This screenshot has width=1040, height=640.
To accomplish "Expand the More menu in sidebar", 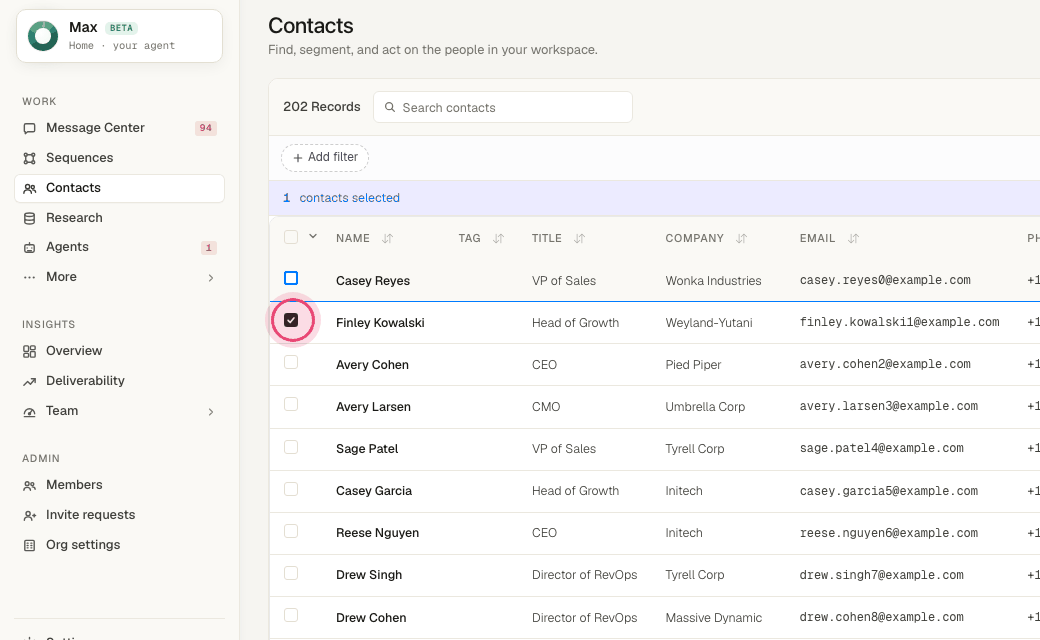I will tap(119, 277).
